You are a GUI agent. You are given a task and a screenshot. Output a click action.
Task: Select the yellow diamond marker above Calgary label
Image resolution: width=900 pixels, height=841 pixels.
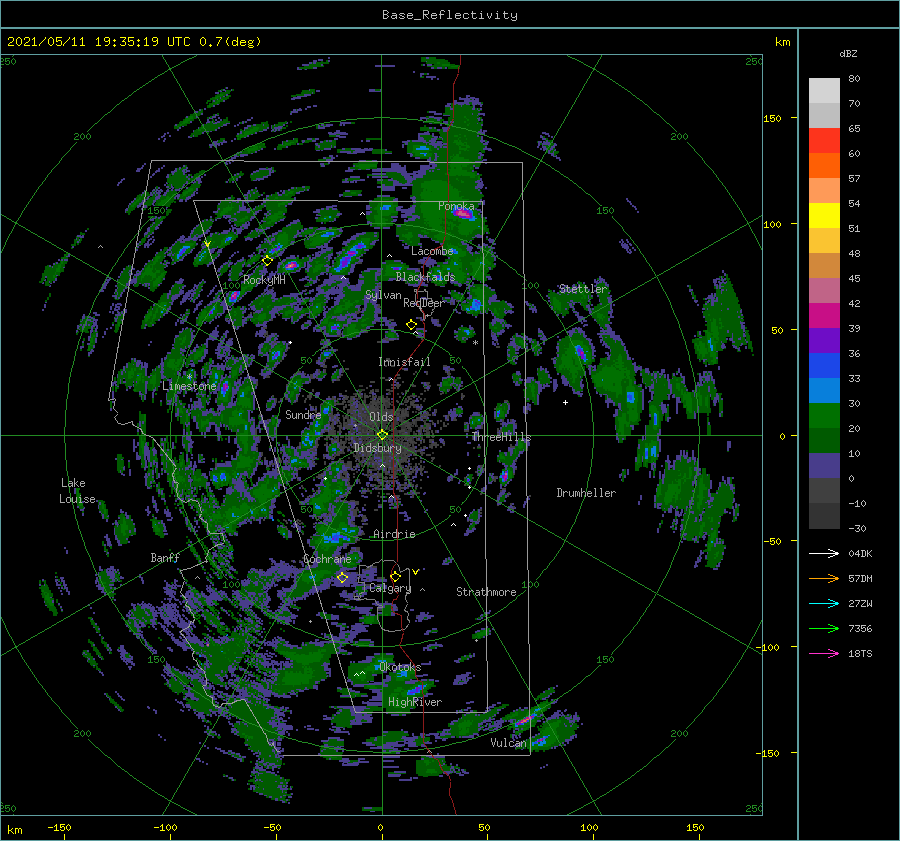[x=395, y=576]
